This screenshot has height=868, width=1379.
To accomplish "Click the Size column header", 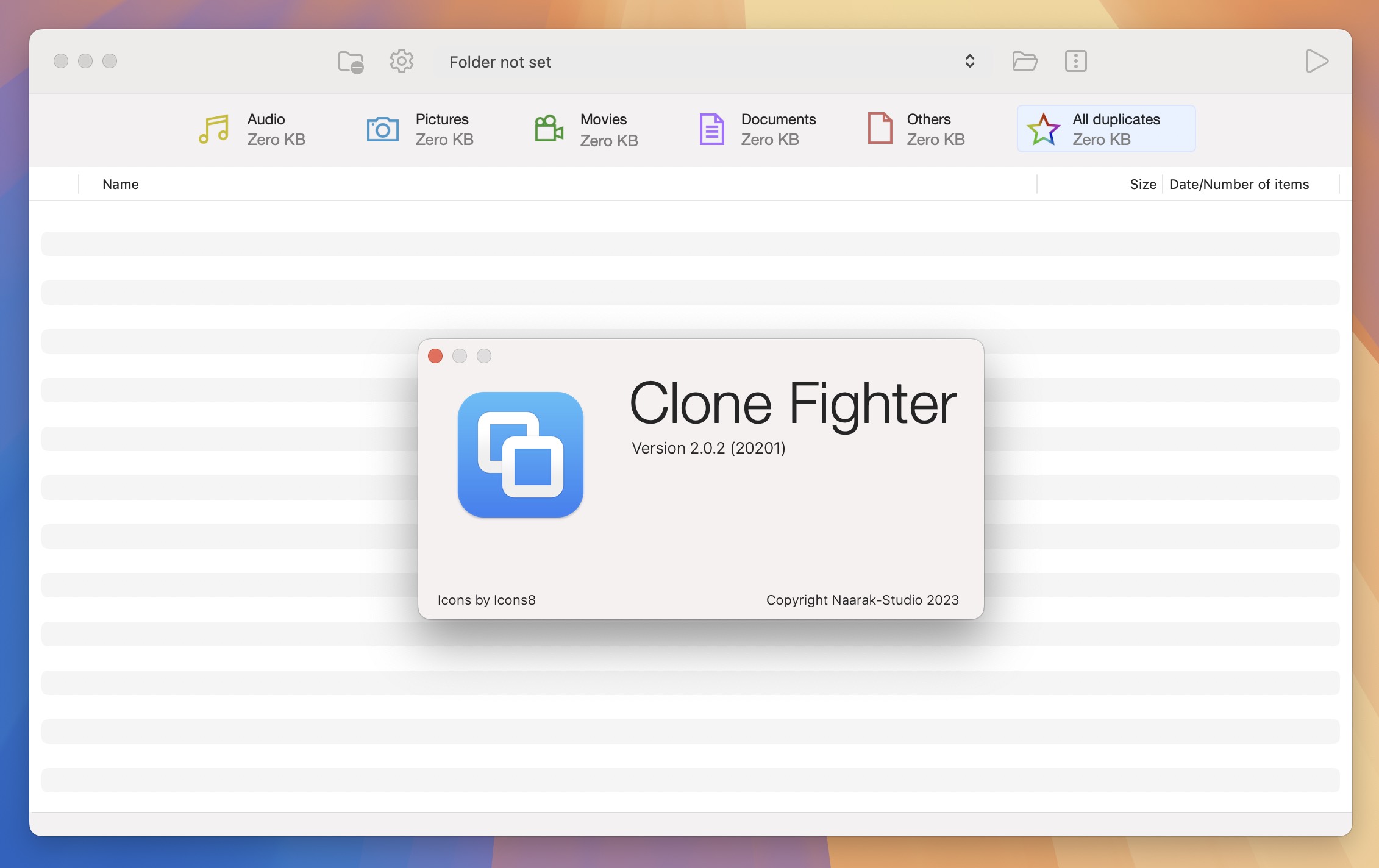I will [x=1142, y=183].
